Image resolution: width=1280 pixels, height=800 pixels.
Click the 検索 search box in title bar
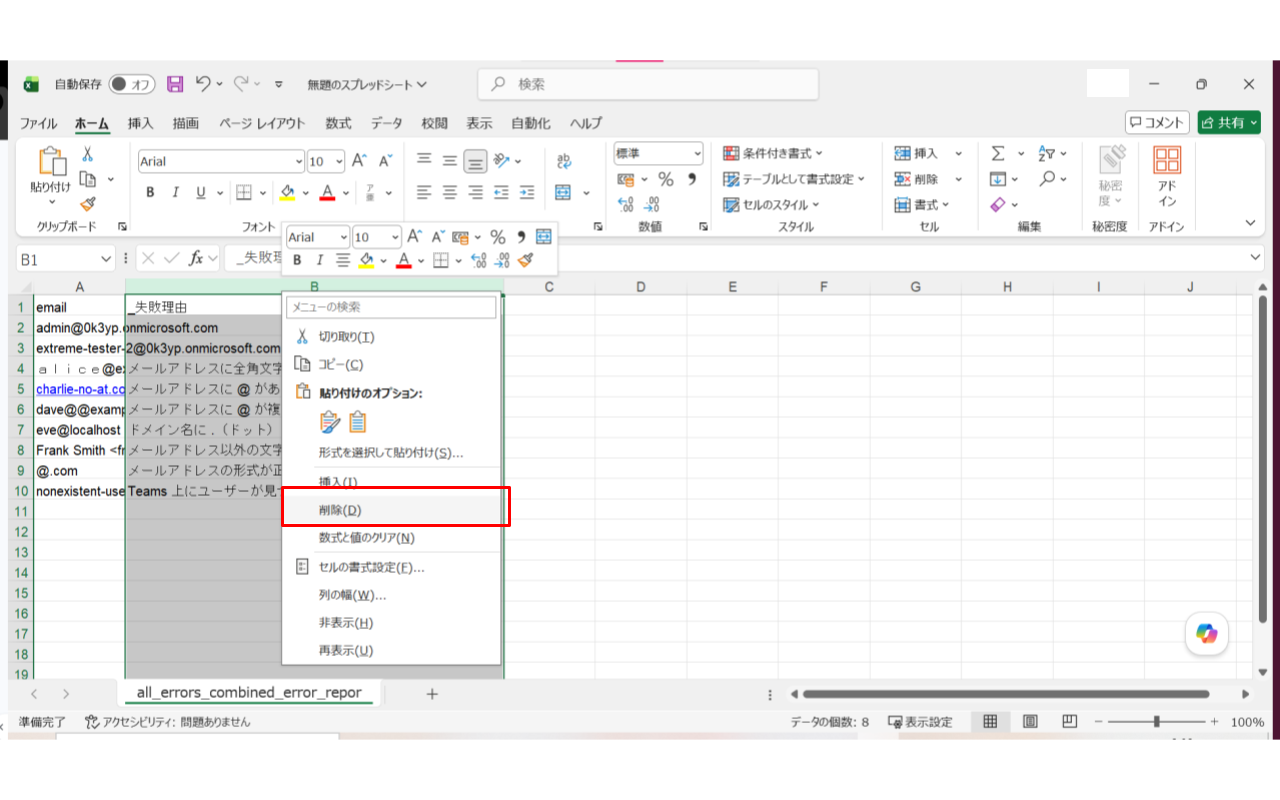pos(648,85)
